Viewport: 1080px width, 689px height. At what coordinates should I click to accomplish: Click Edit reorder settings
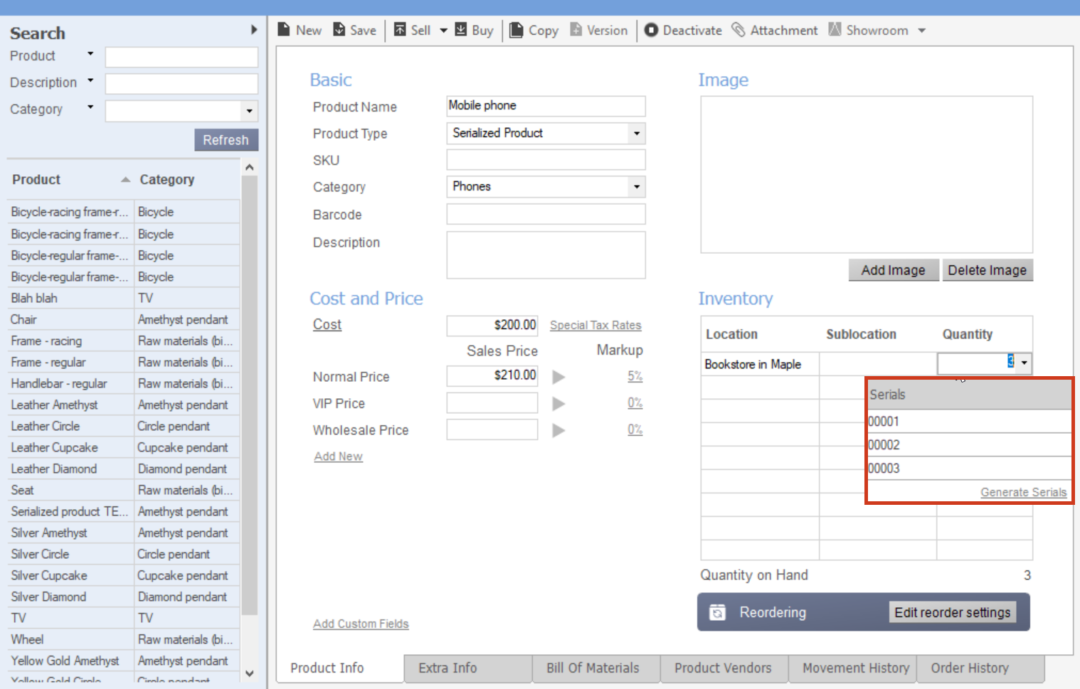[x=952, y=612]
